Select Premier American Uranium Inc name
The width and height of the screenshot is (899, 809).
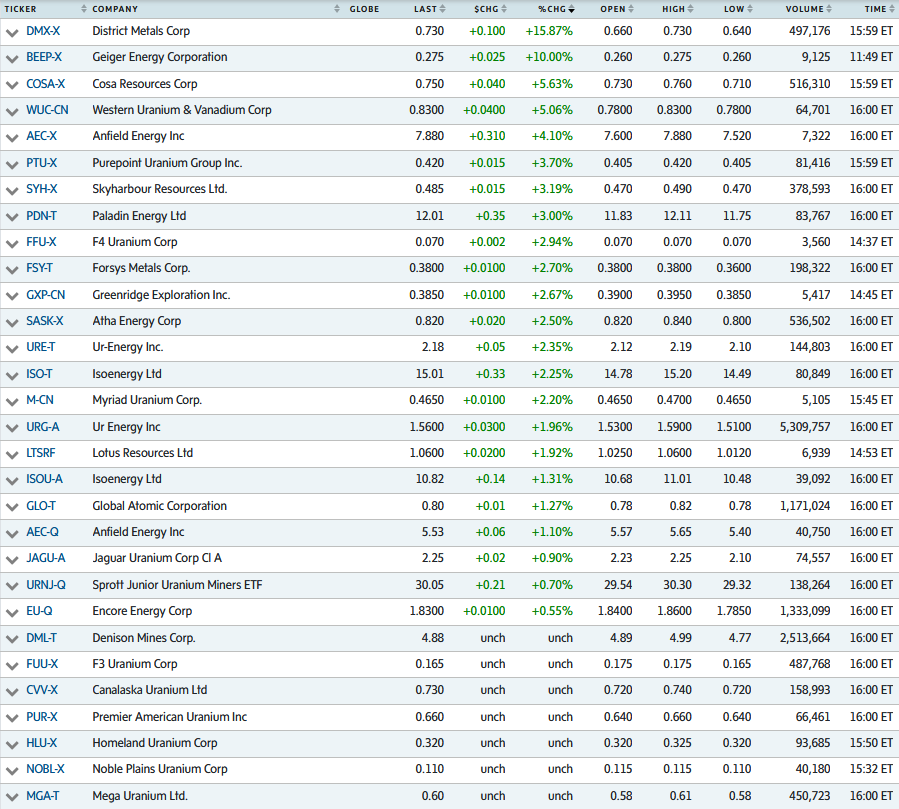pos(170,717)
